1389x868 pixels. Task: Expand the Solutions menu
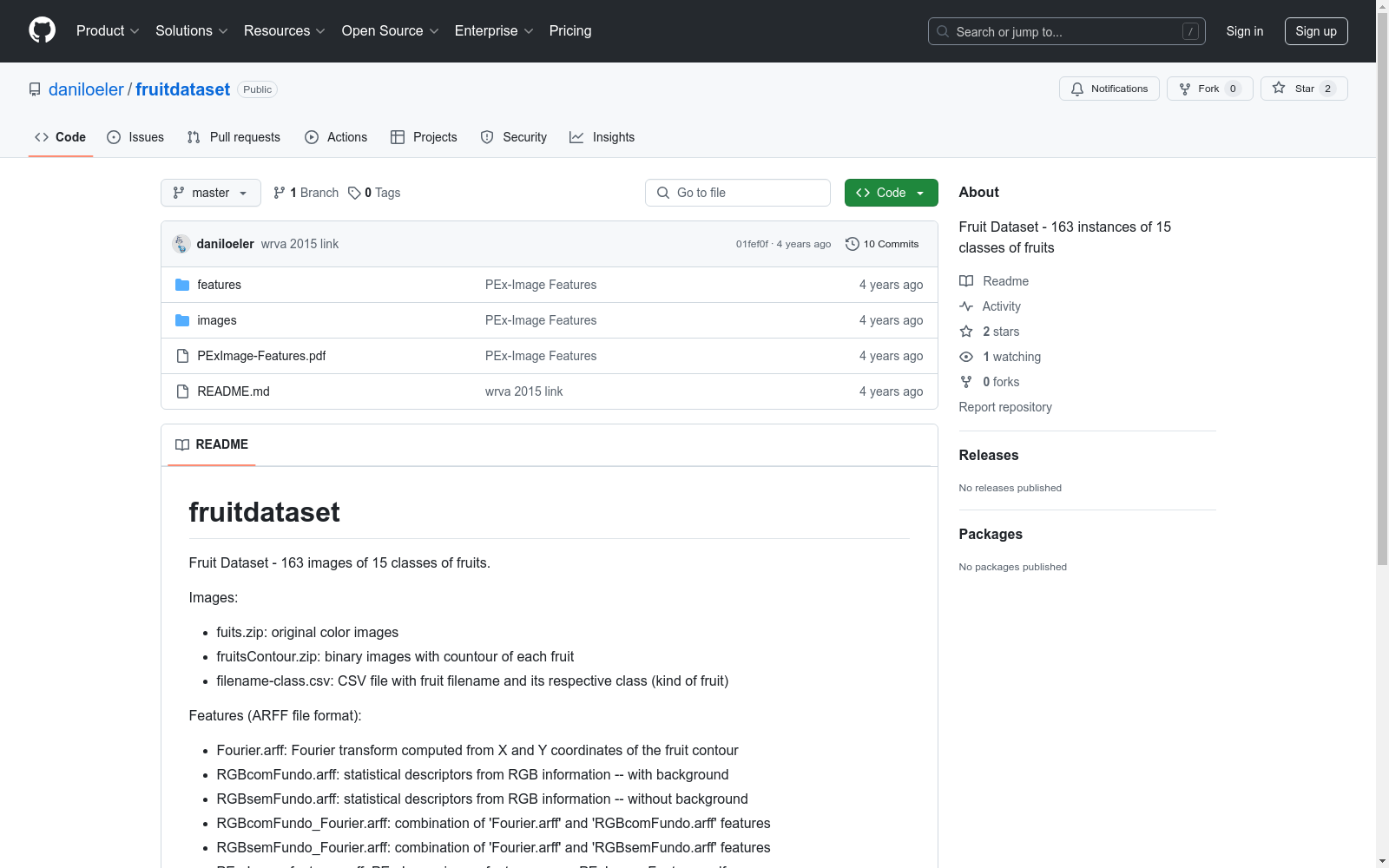[191, 30]
